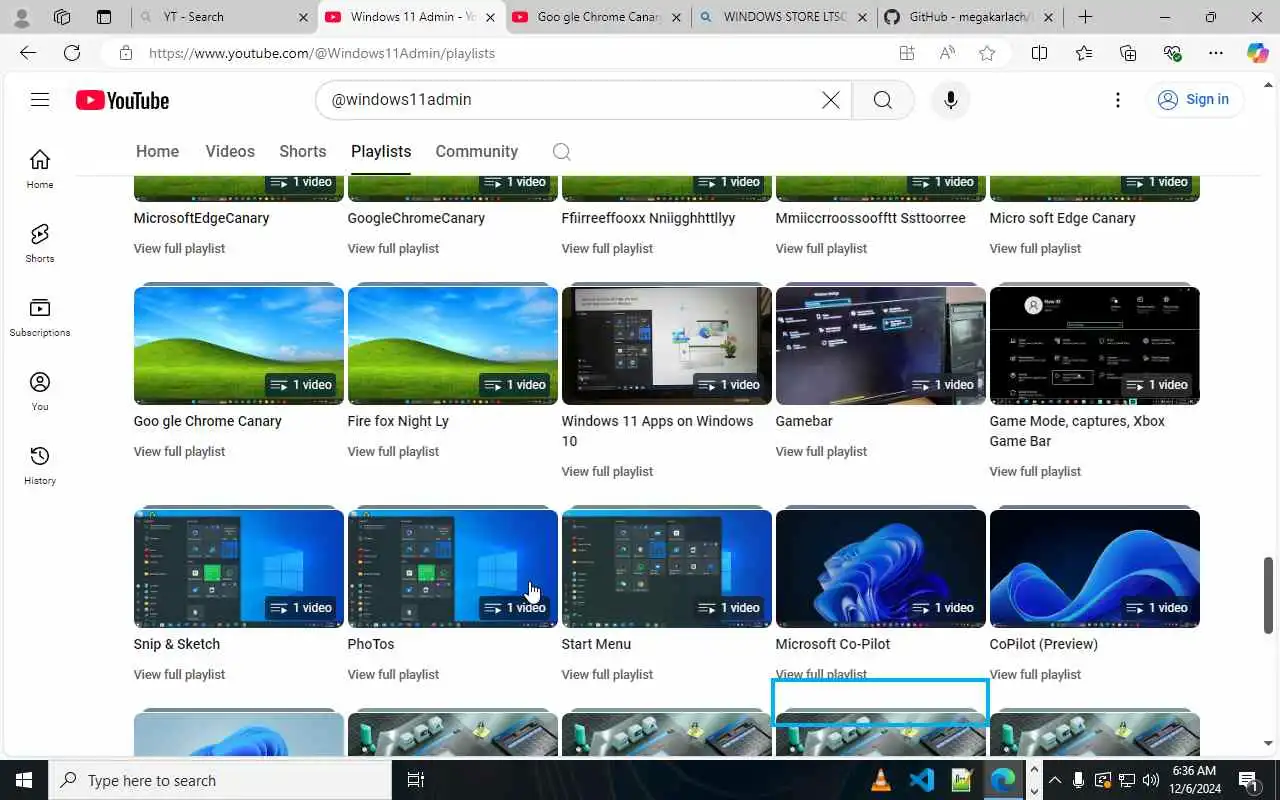Screen dimensions: 1280x800
Task: Open the Microsoft Co-Pilot playlist thumbnail
Action: pyautogui.click(x=881, y=569)
